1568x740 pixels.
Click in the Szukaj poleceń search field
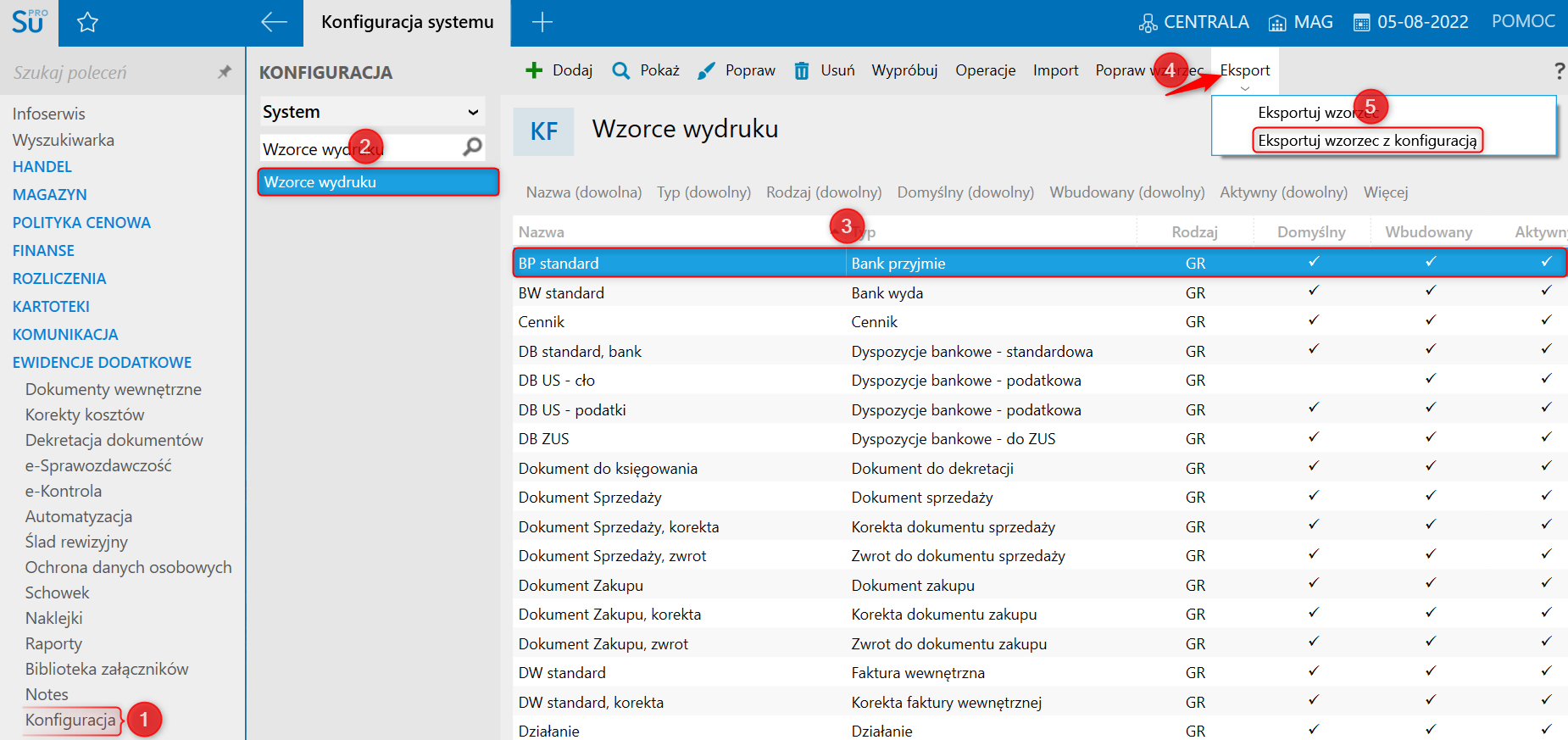click(110, 72)
